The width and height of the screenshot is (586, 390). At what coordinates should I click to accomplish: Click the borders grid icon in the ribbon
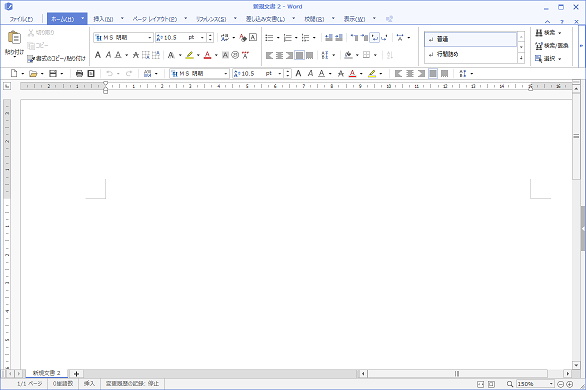point(367,55)
